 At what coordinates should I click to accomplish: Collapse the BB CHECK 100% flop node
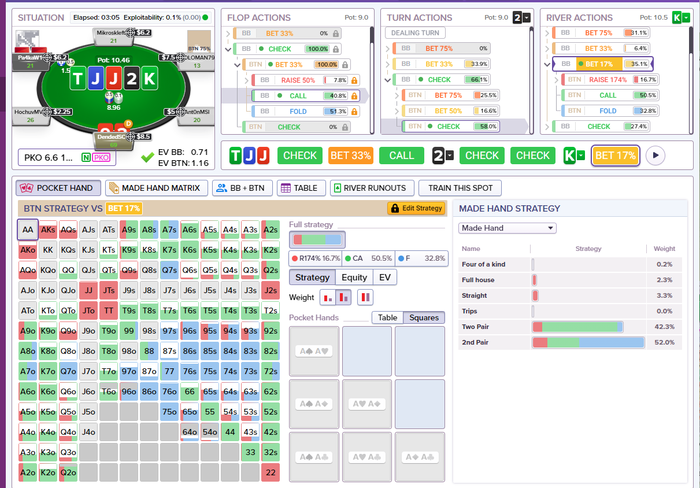[228, 49]
